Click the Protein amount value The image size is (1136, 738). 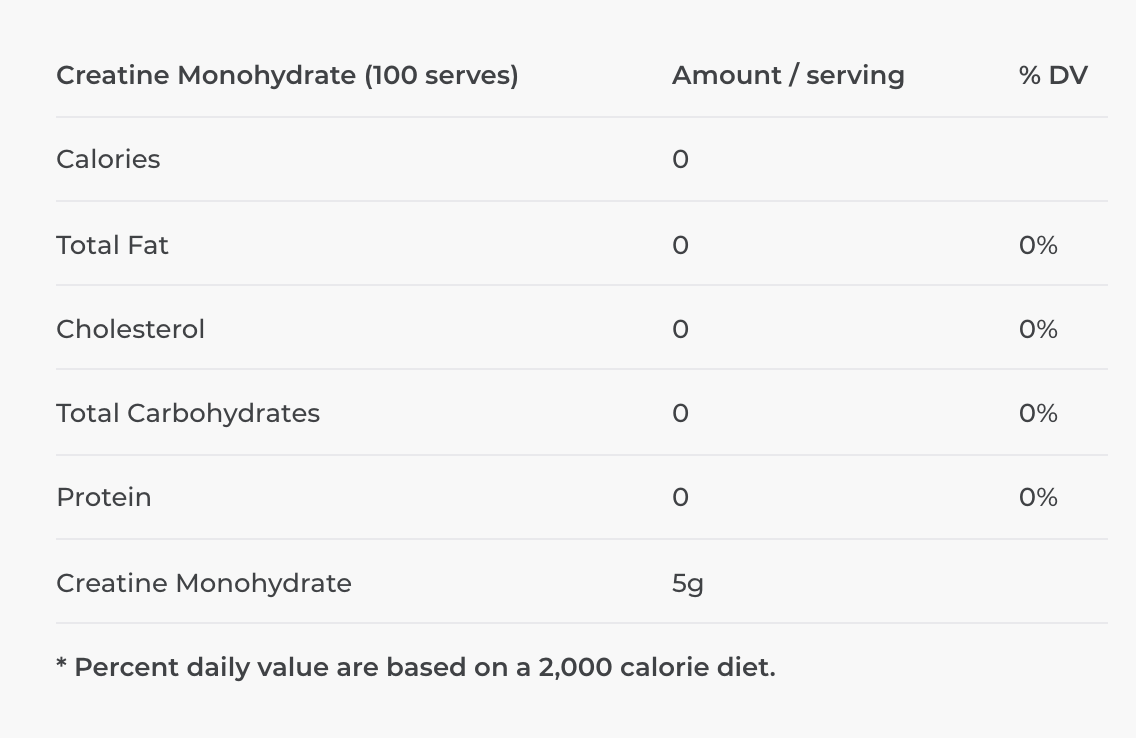click(680, 497)
